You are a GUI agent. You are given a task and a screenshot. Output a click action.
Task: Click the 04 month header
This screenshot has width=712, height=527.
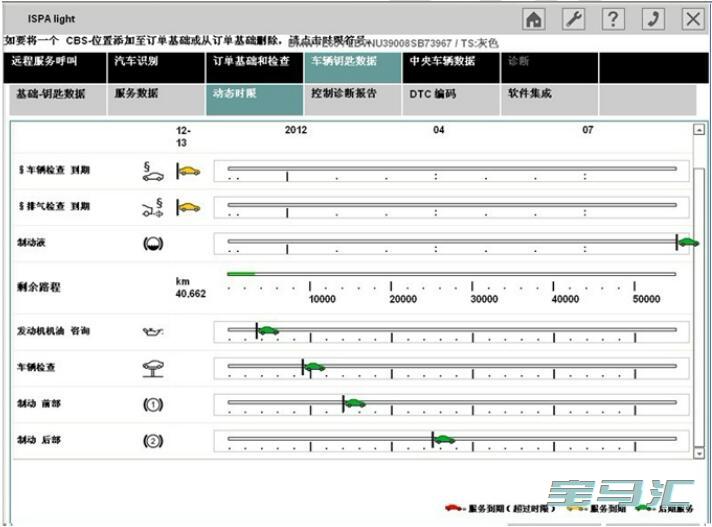[x=439, y=130]
